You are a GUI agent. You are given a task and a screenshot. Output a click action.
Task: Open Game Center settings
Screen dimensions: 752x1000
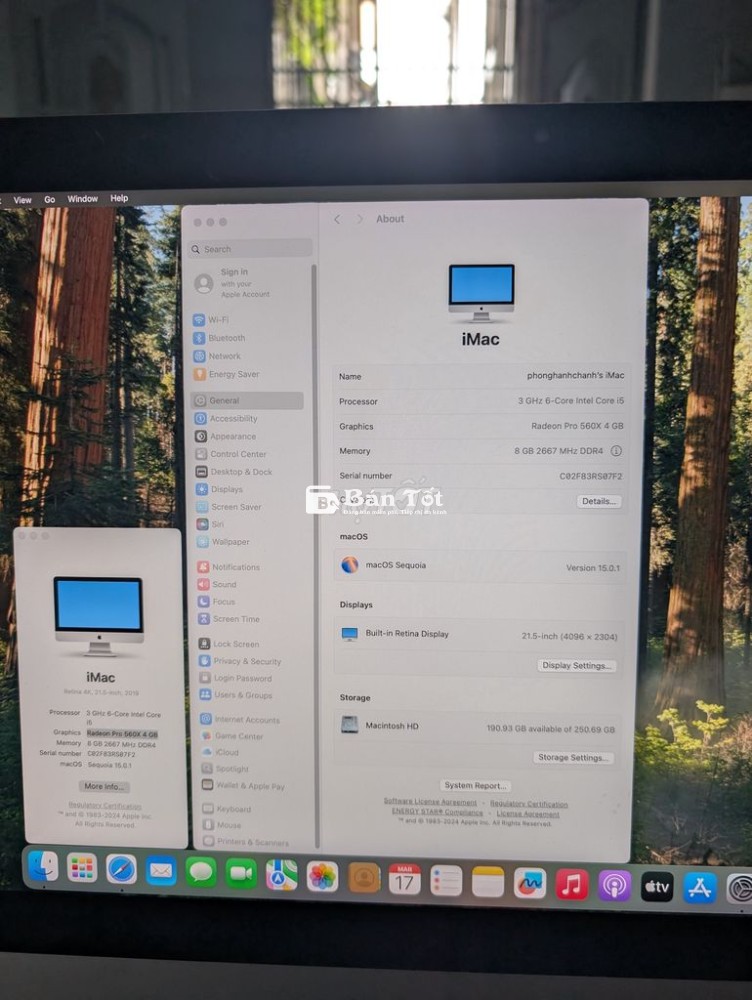(x=232, y=736)
